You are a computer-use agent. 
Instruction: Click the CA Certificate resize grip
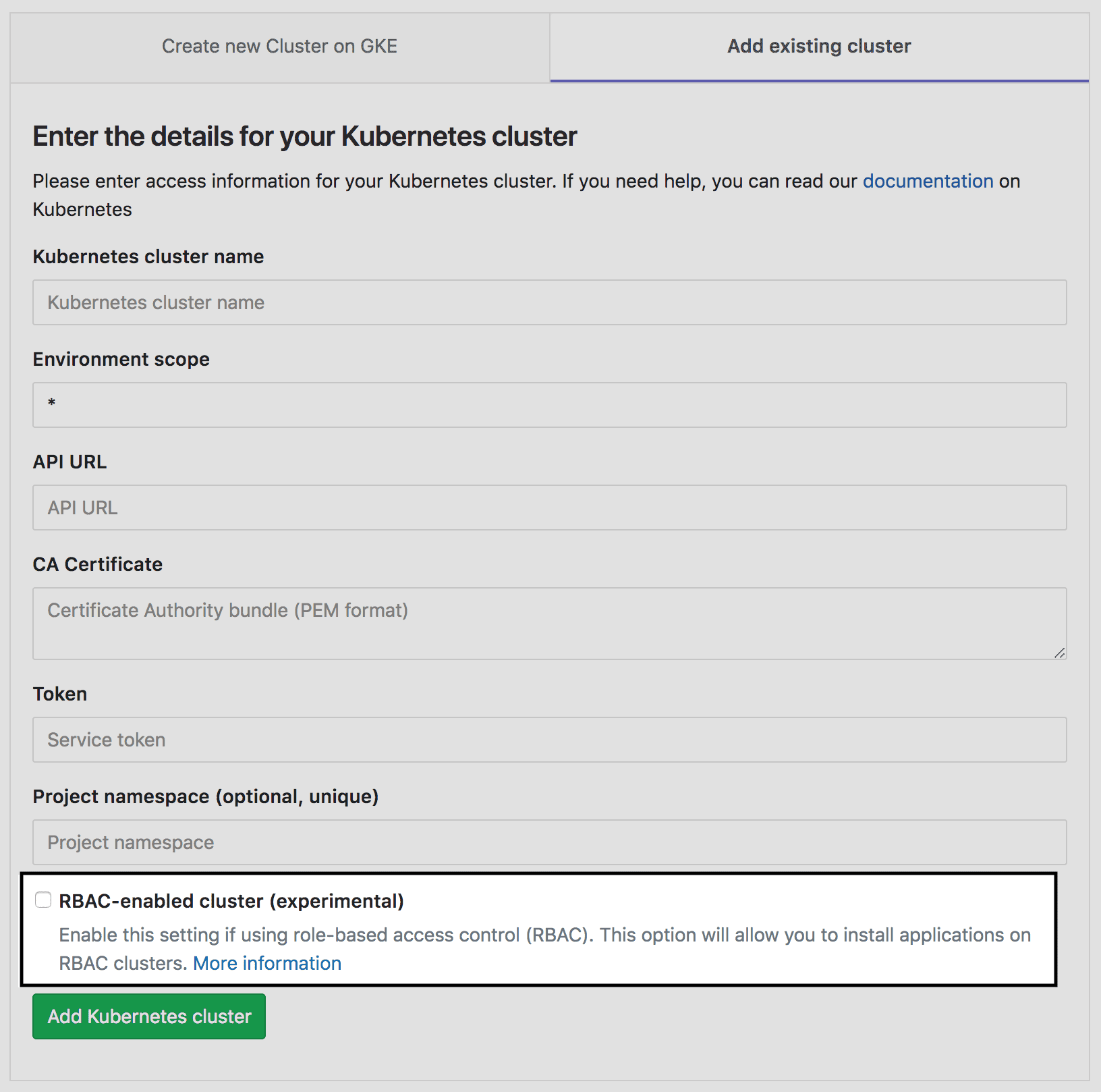[x=1060, y=653]
